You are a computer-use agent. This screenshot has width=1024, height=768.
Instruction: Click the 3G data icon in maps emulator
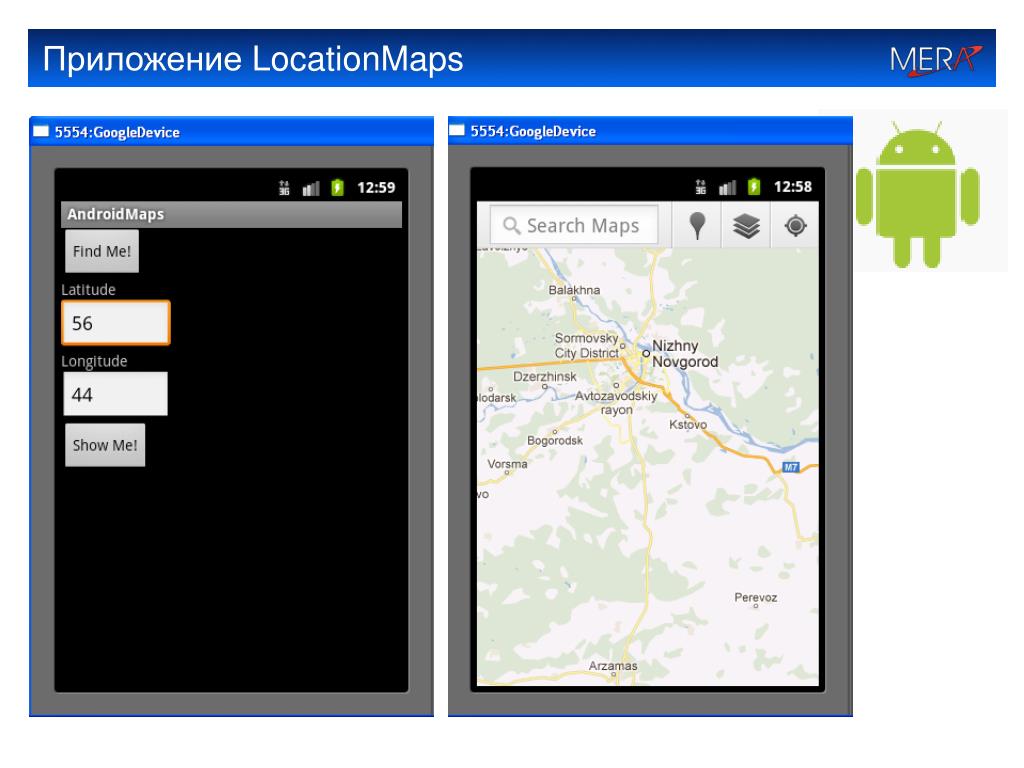tap(701, 187)
